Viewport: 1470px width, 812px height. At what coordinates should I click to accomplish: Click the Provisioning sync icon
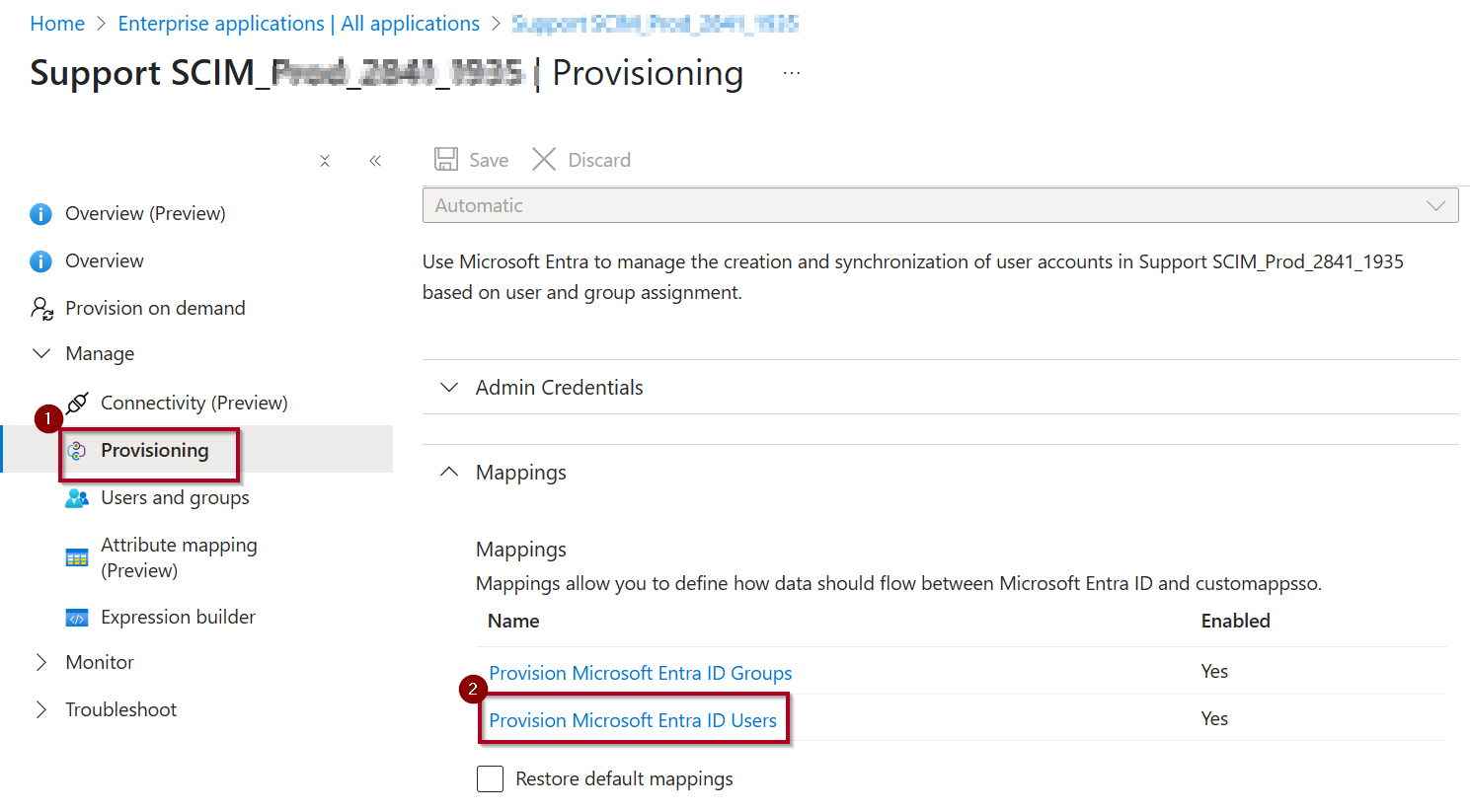(77, 451)
